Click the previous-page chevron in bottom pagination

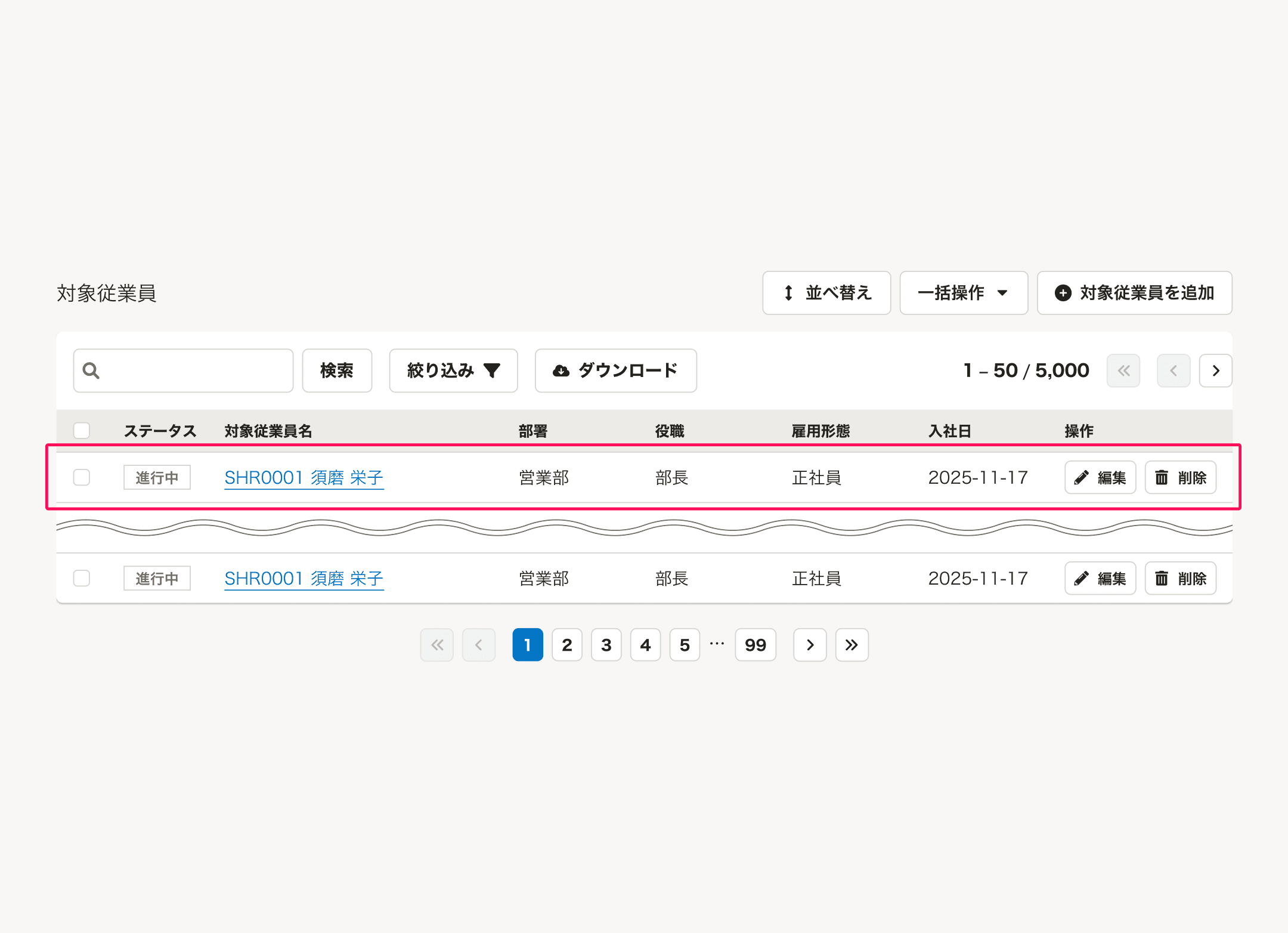click(479, 645)
